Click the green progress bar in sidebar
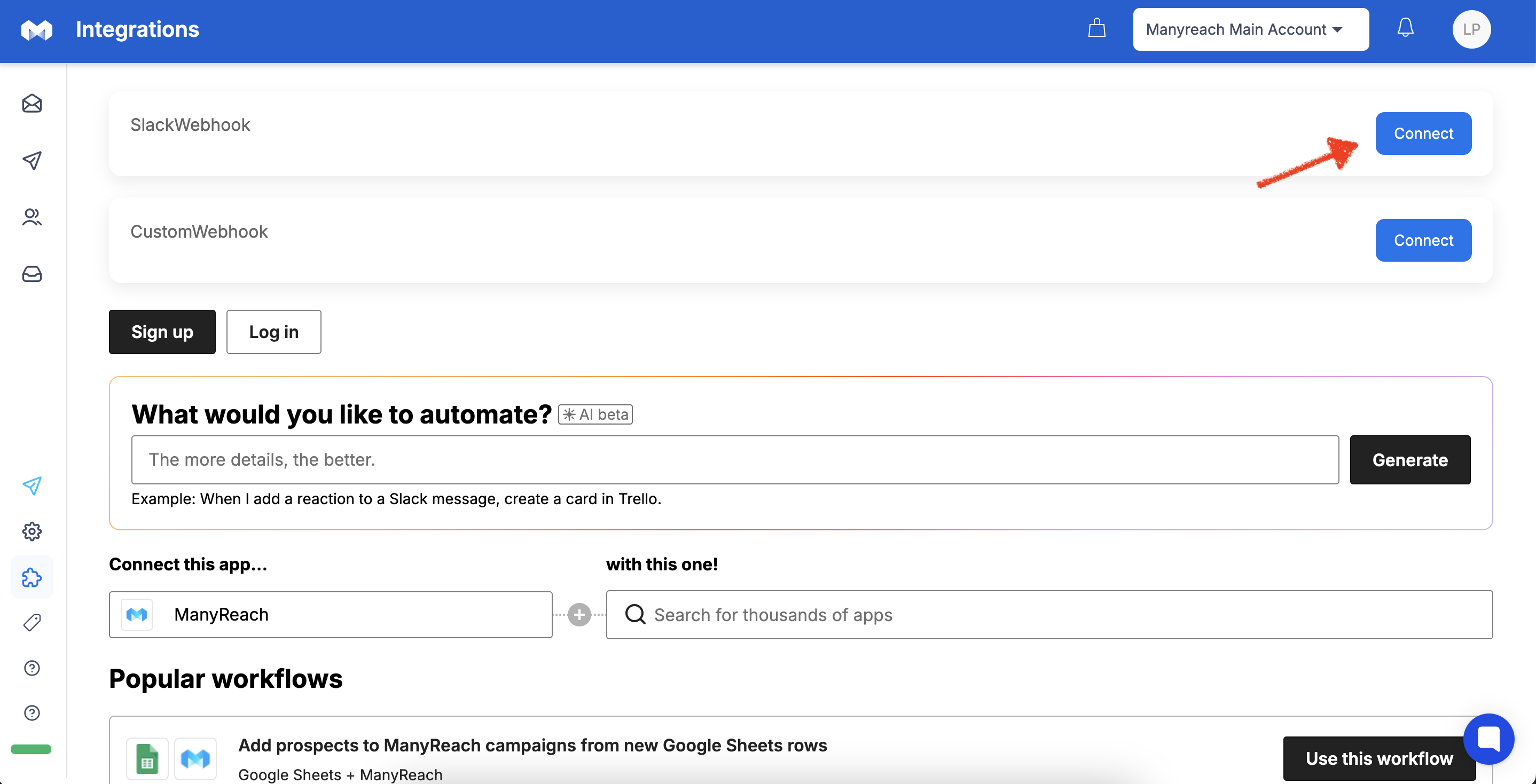 [31, 749]
